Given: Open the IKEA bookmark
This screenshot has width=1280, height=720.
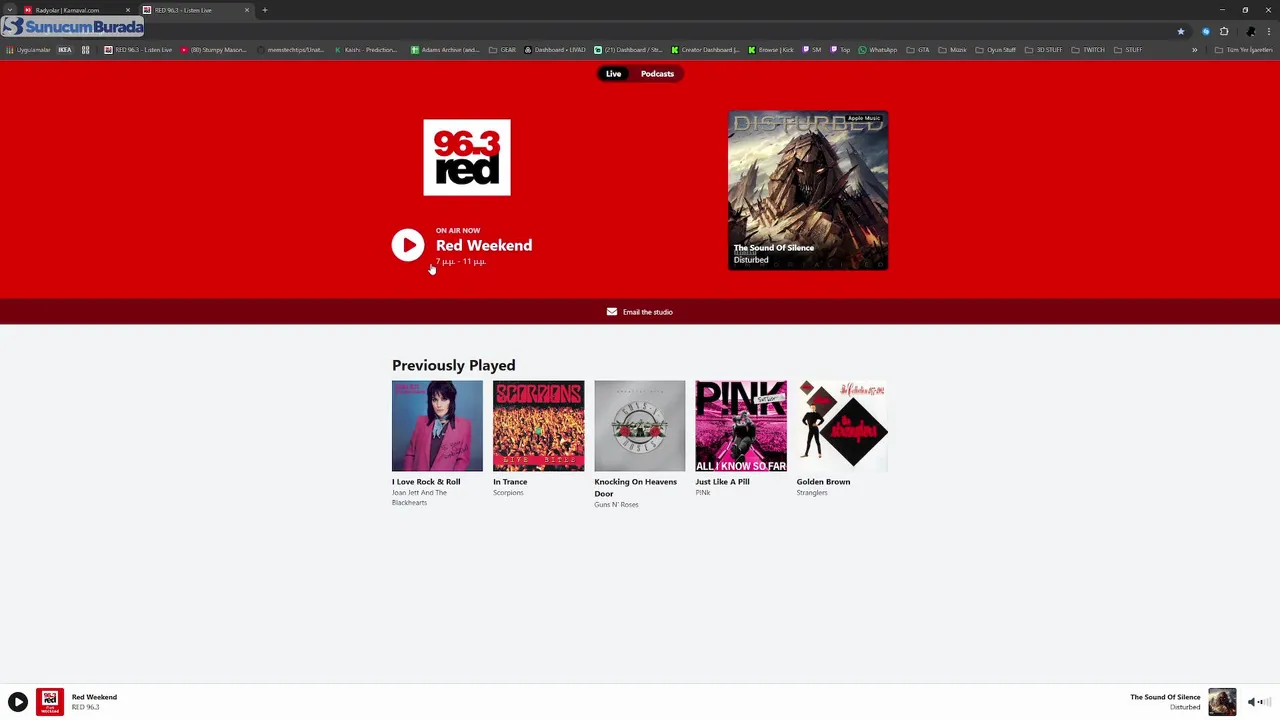Looking at the screenshot, I should tap(65, 50).
